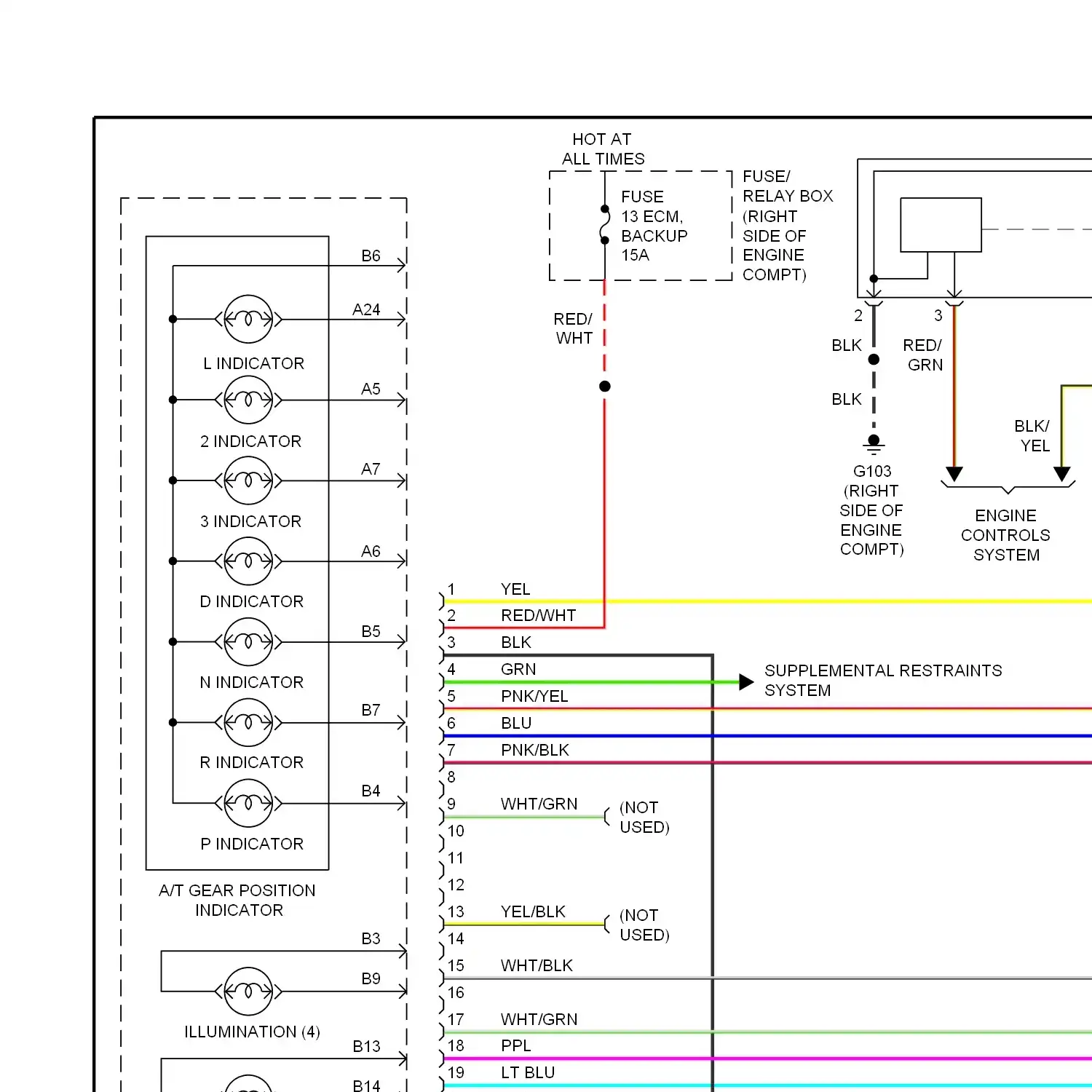Click the WHT/GRN wire label at pin 17
Image resolution: width=1092 pixels, height=1092 pixels.
(539, 1019)
